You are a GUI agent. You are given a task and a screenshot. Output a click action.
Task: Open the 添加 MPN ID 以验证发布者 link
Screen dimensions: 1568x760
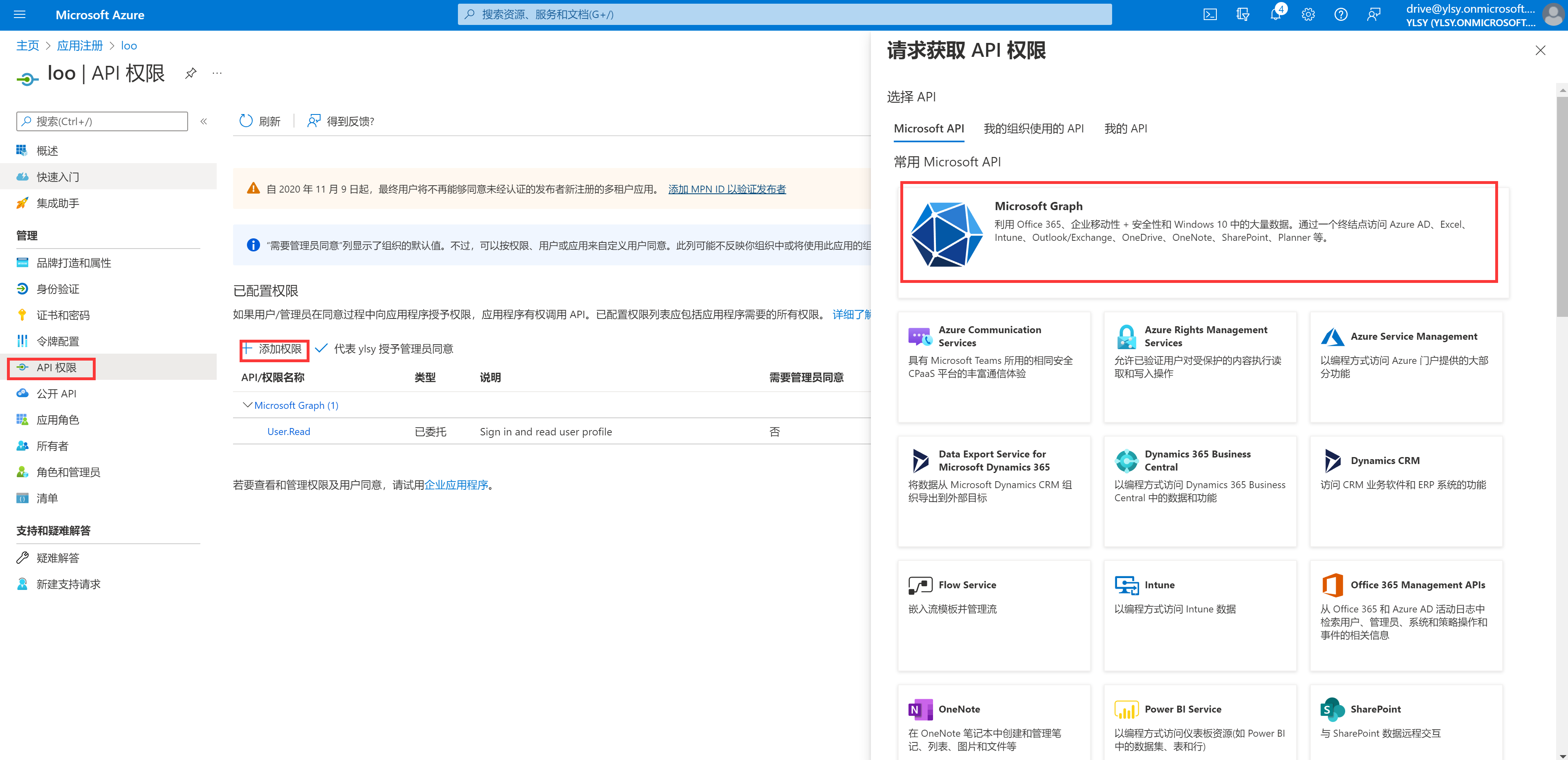727,189
